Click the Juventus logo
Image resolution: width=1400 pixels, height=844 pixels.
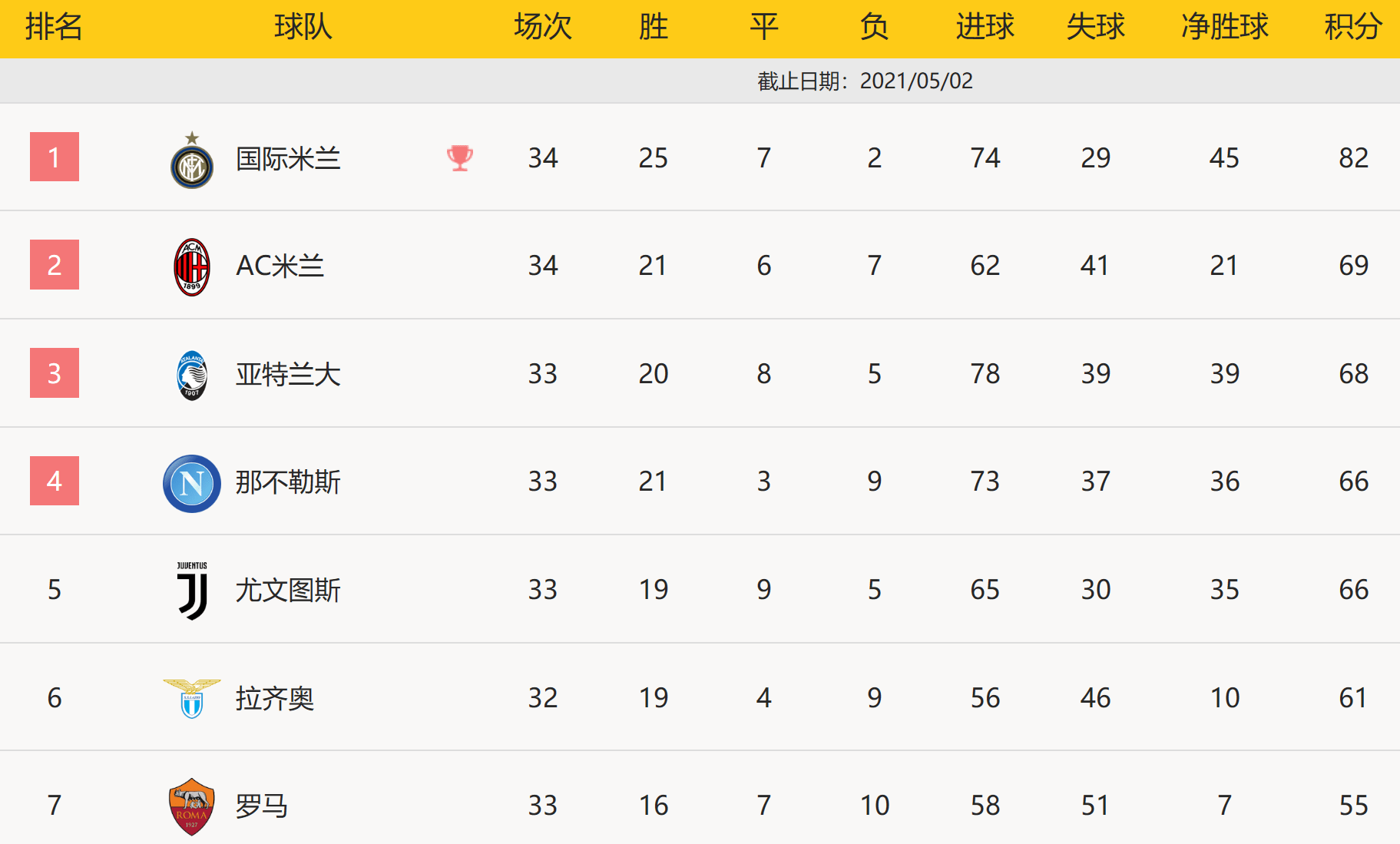192,590
